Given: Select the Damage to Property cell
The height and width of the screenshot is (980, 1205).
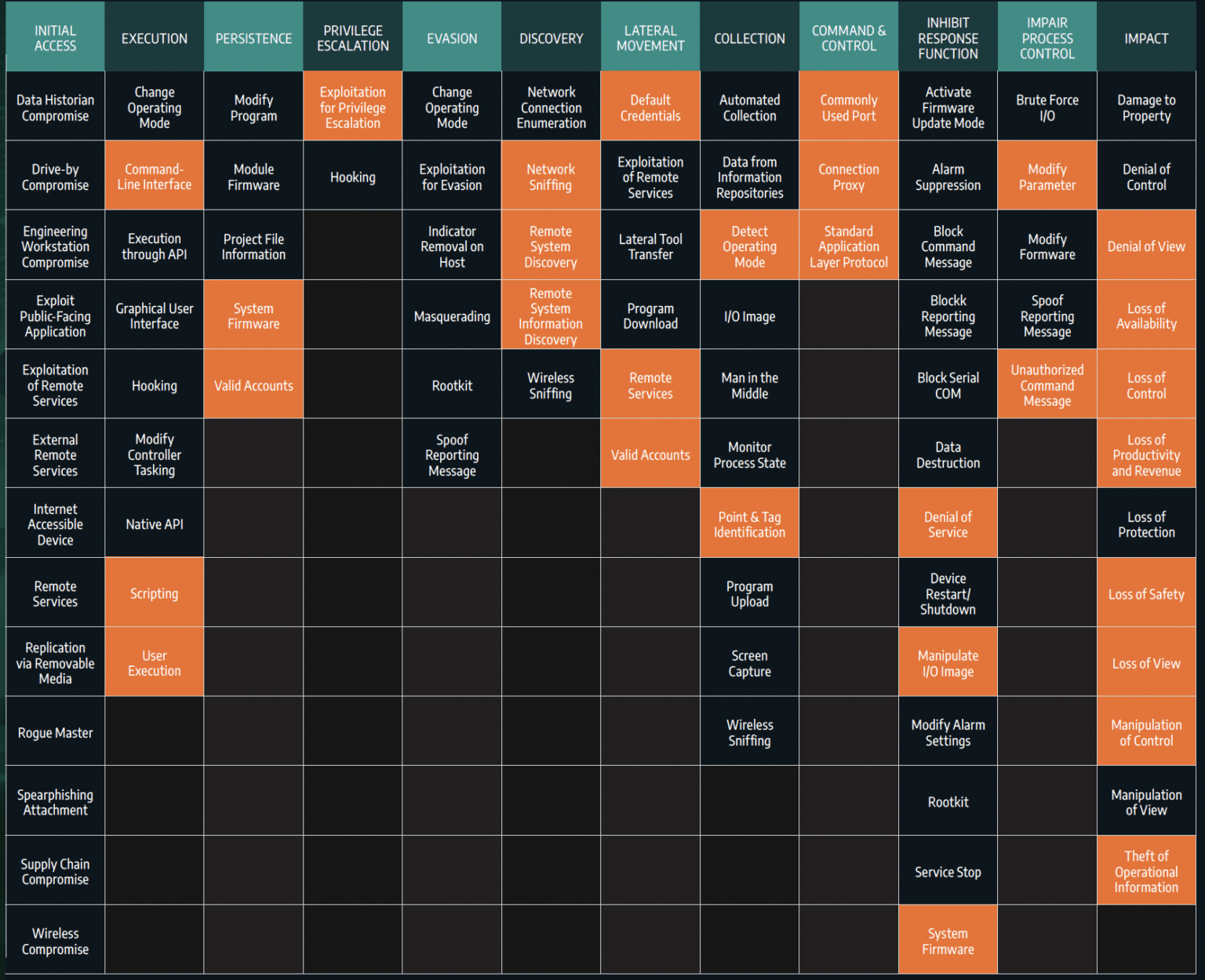Looking at the screenshot, I should click(x=1146, y=107).
